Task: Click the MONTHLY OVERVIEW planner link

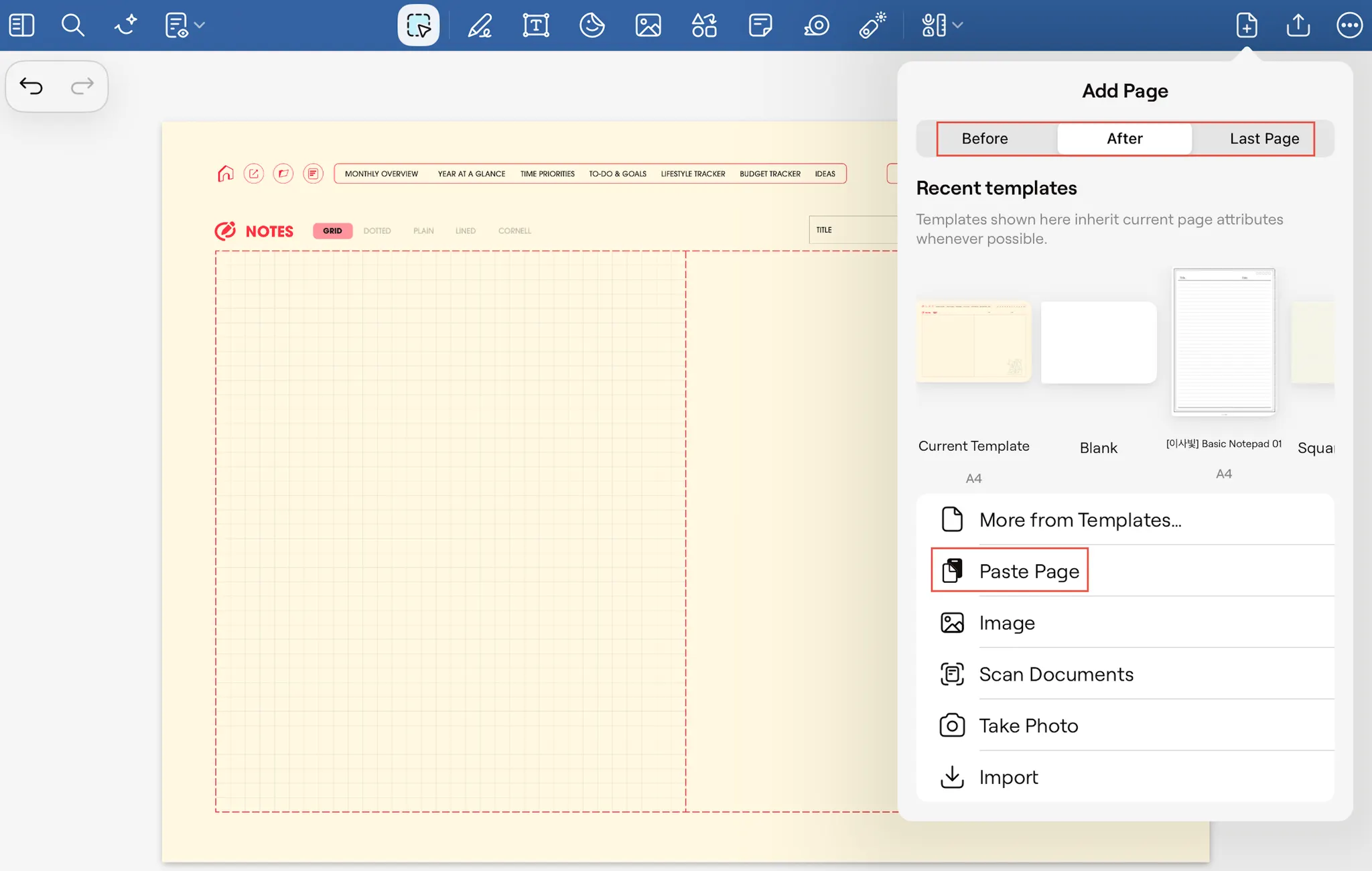Action: [381, 174]
